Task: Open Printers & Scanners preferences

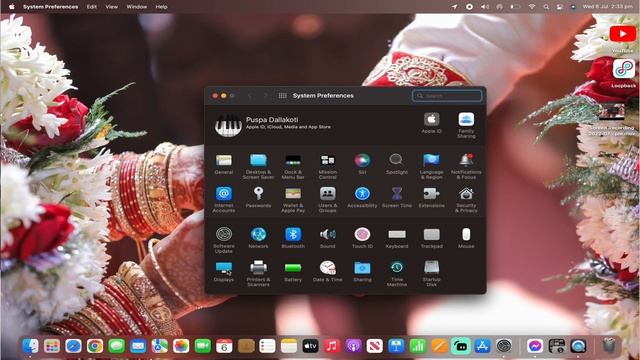Action: tap(258, 273)
